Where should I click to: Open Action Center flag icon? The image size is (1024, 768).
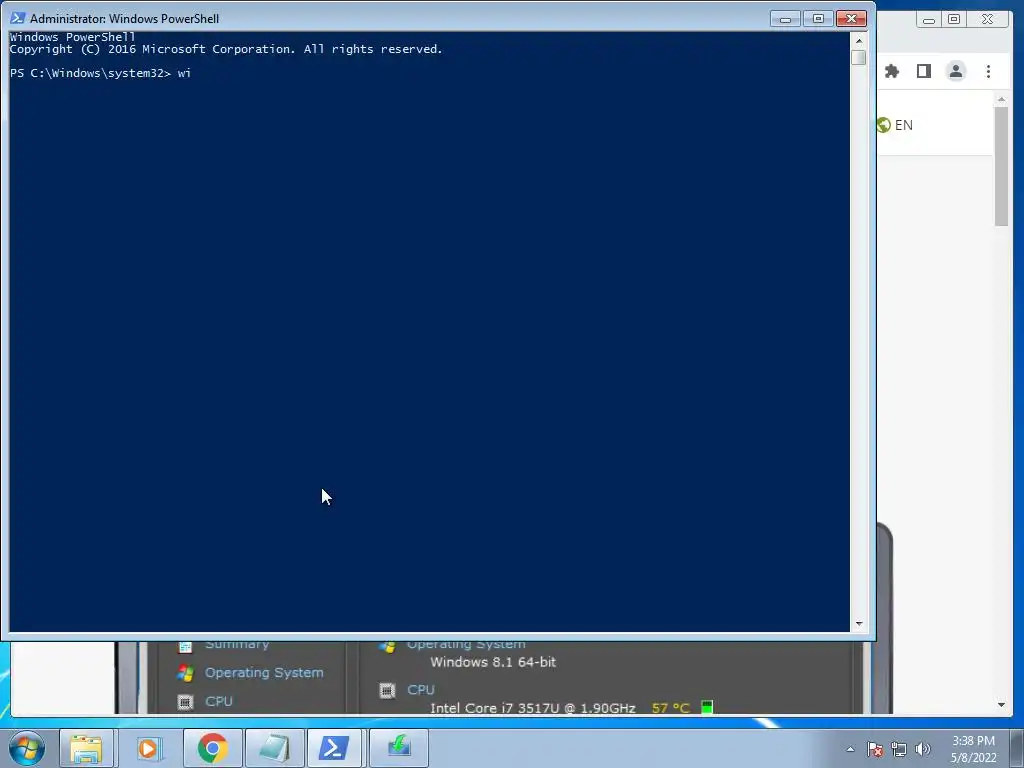click(x=875, y=749)
